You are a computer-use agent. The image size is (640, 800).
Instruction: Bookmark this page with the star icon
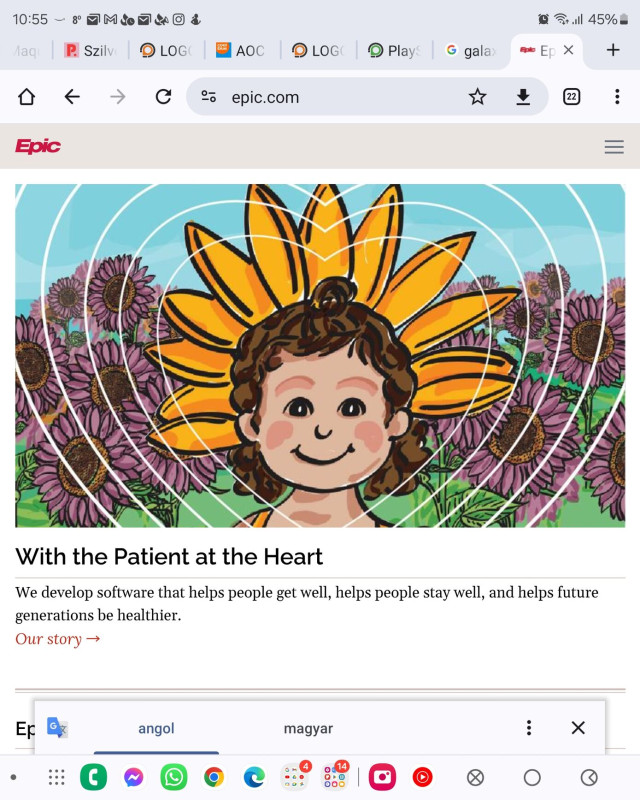click(478, 97)
